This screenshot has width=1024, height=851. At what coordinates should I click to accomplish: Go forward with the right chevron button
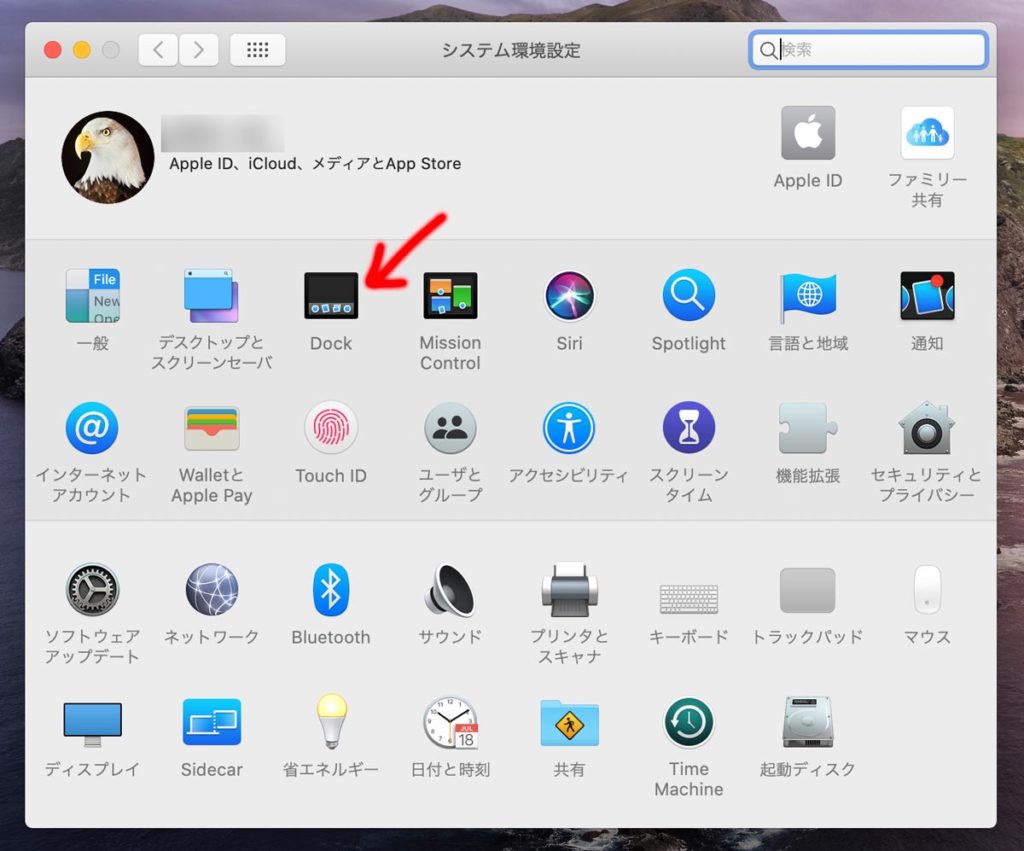click(198, 50)
